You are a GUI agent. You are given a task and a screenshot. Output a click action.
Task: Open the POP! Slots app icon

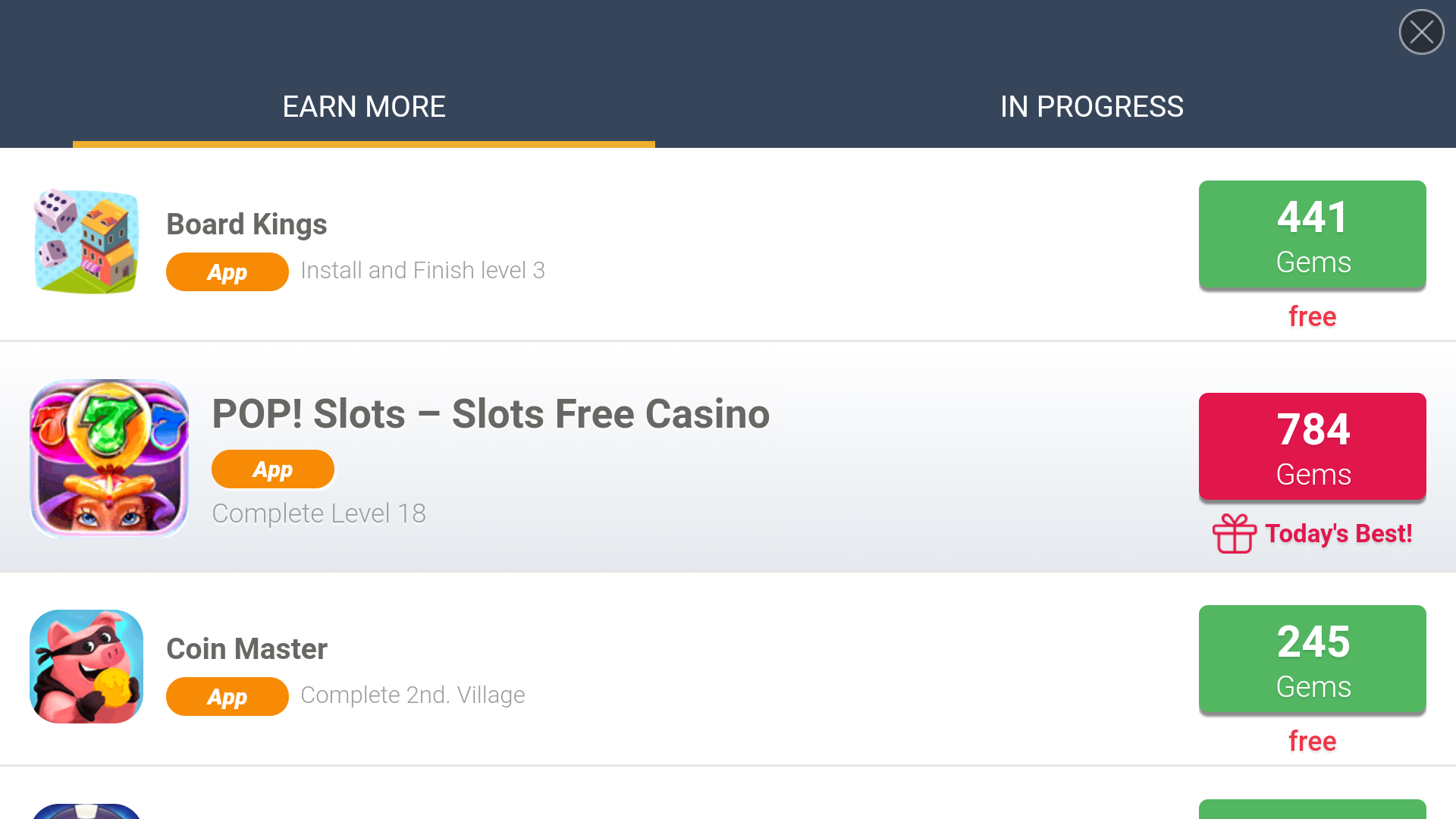(109, 458)
